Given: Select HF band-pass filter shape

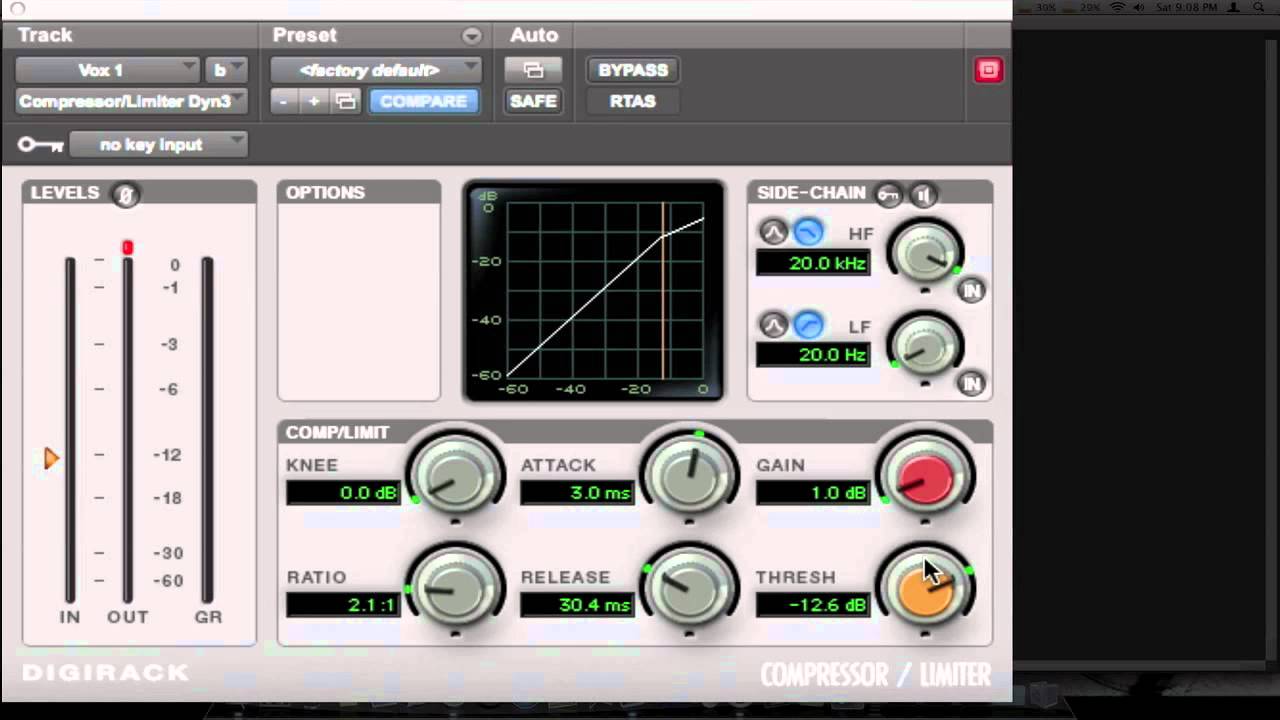Looking at the screenshot, I should [773, 233].
